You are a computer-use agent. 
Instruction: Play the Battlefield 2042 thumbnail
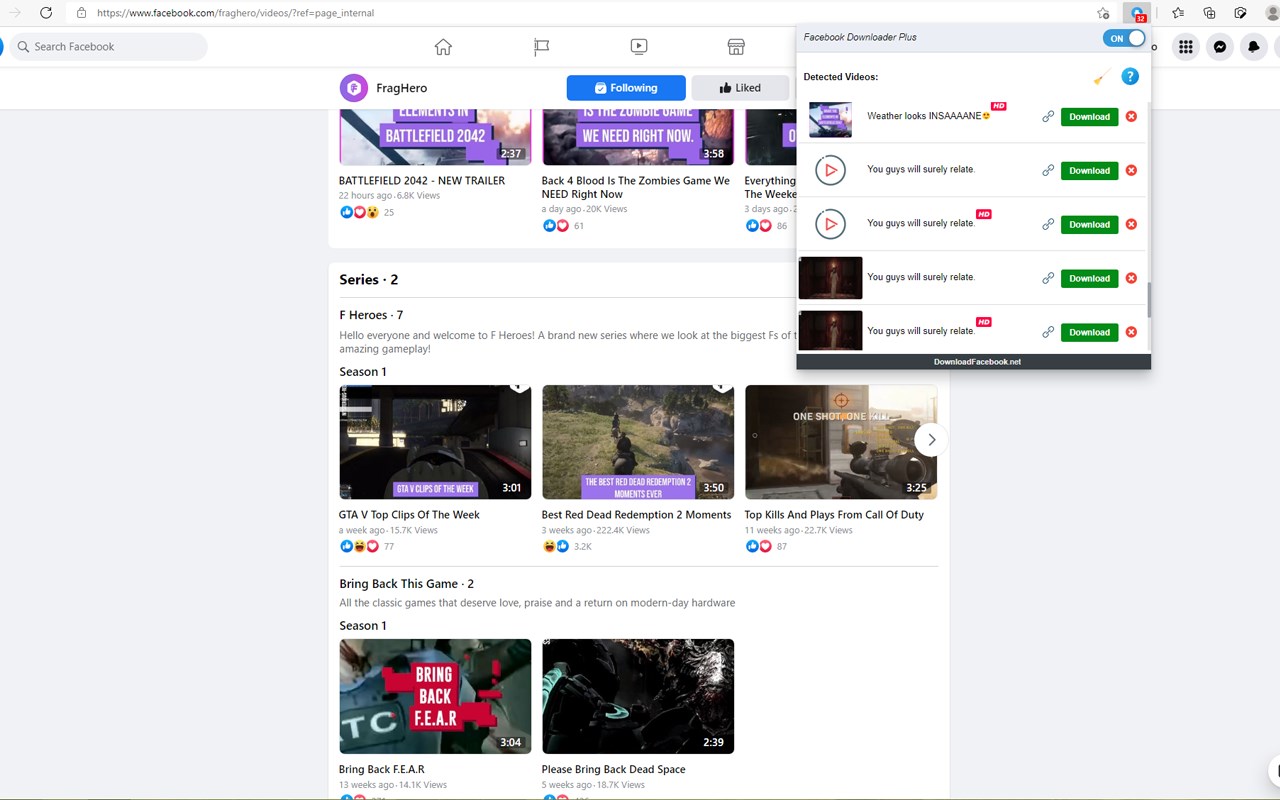click(x=435, y=138)
